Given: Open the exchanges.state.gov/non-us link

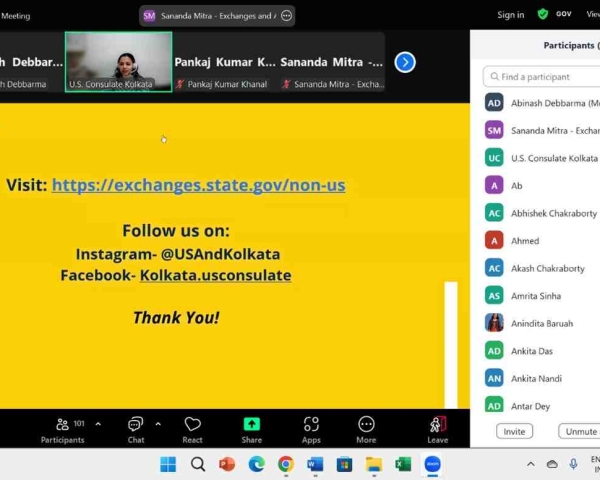Looking at the screenshot, I should [198, 185].
